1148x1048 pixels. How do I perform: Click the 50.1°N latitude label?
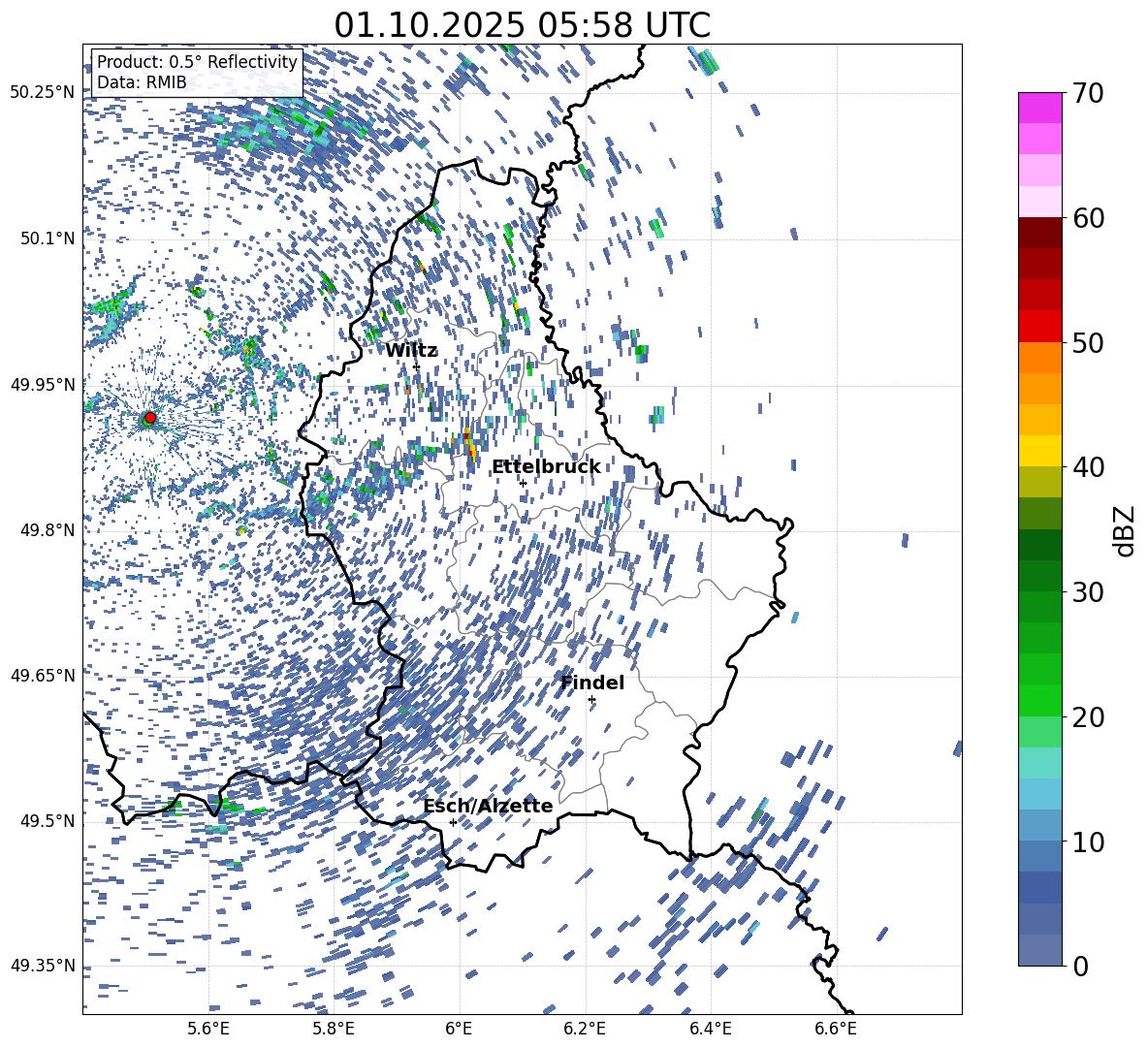click(x=48, y=238)
